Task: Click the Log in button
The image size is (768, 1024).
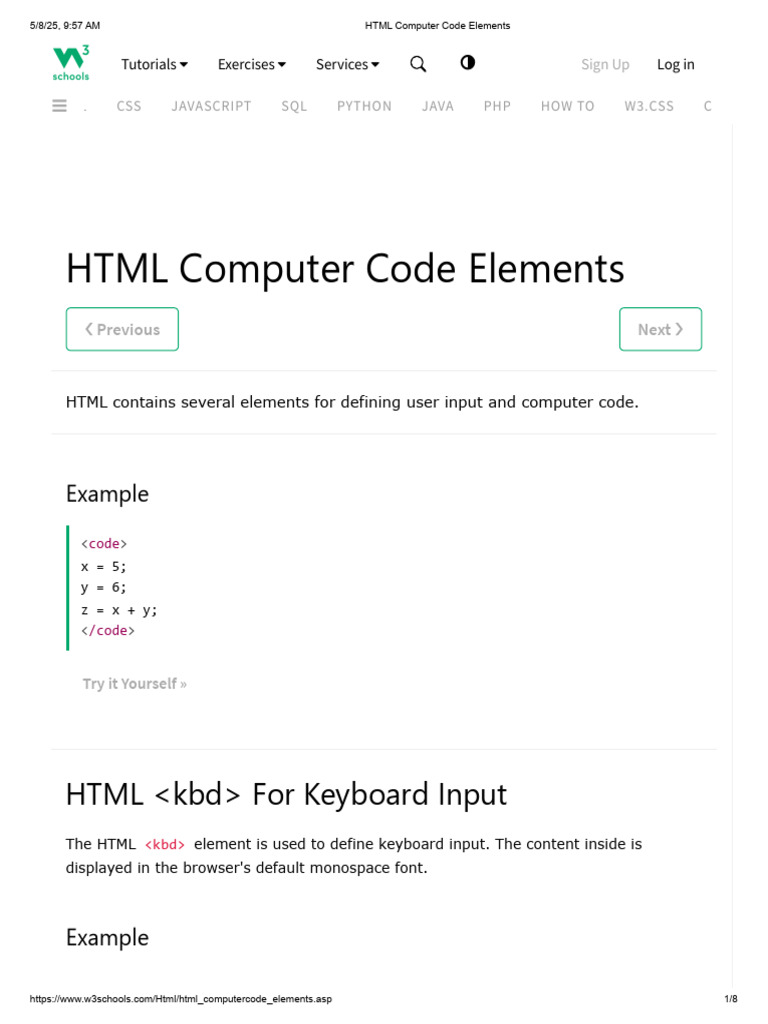Action: 675,65
